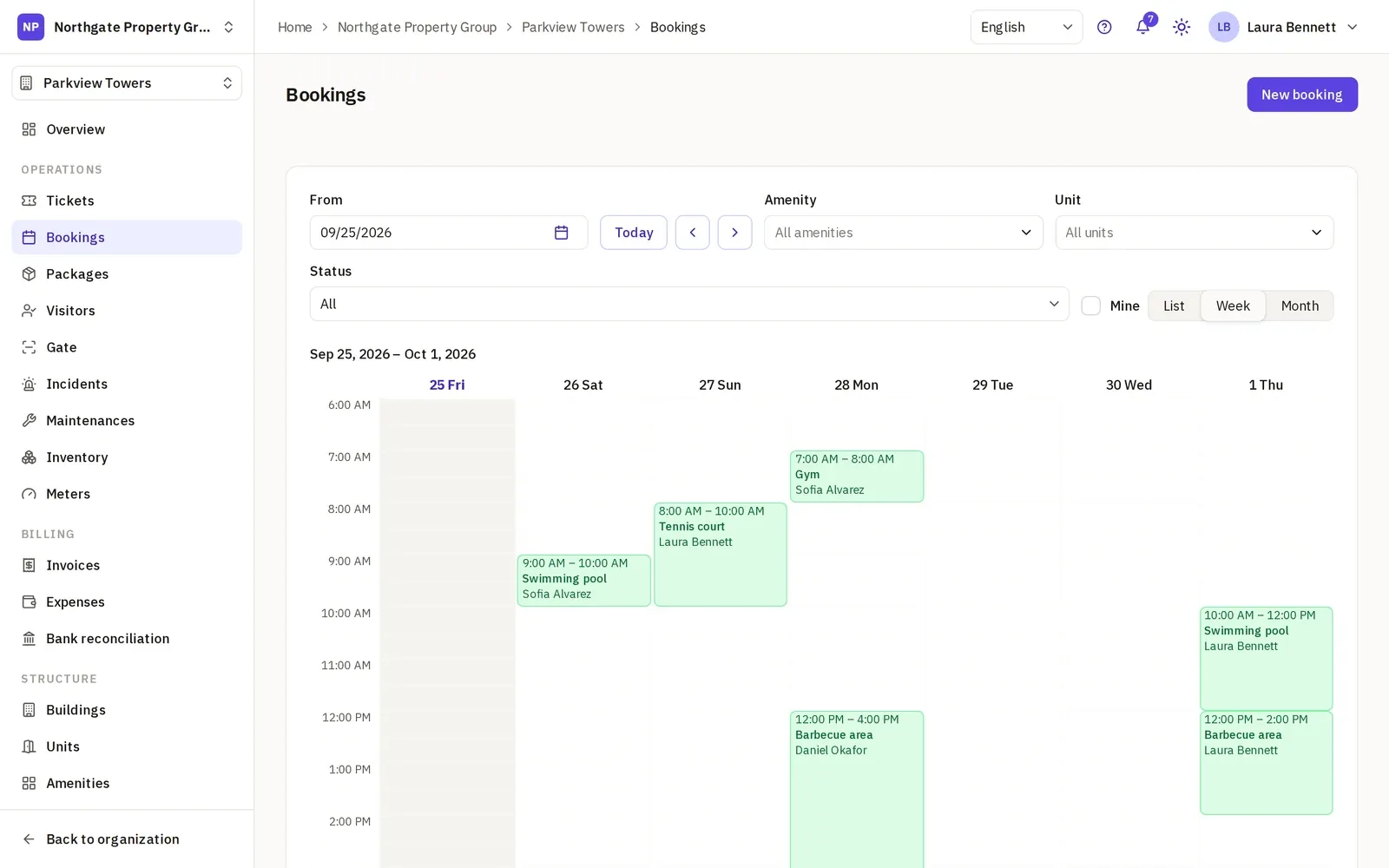
Task: Click the Maintenances wrench icon
Action: pyautogui.click(x=29, y=421)
